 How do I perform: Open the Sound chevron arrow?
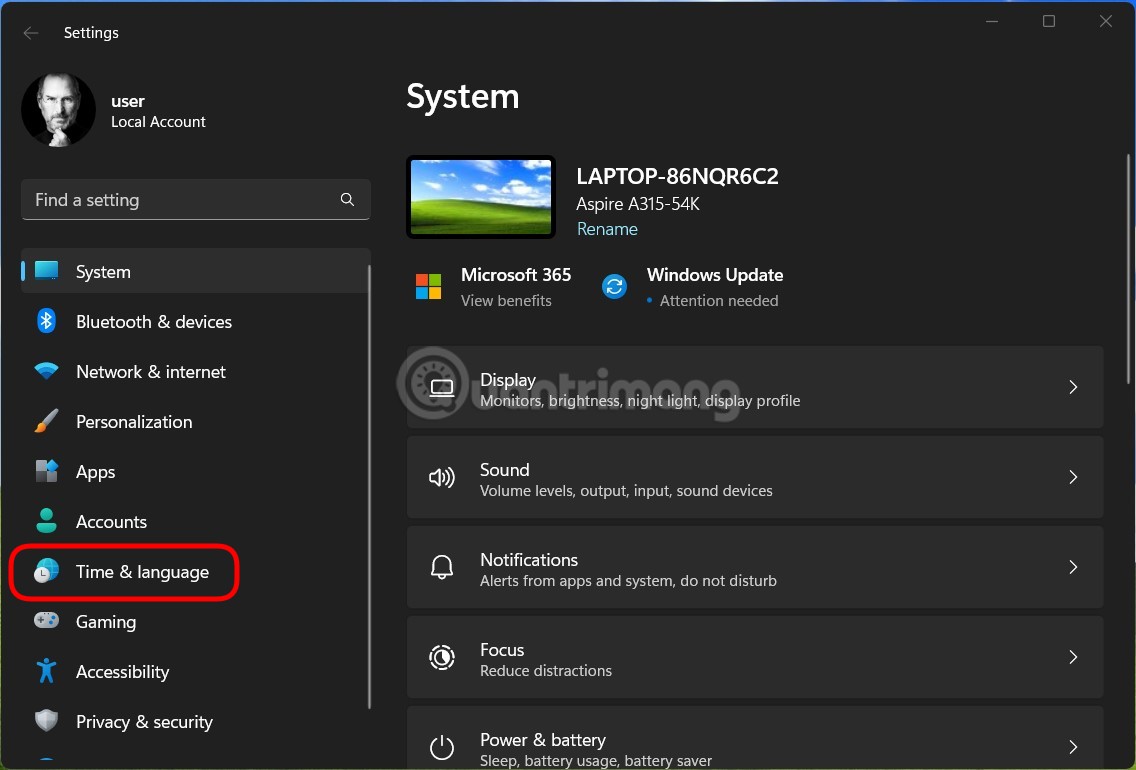pyautogui.click(x=1073, y=477)
